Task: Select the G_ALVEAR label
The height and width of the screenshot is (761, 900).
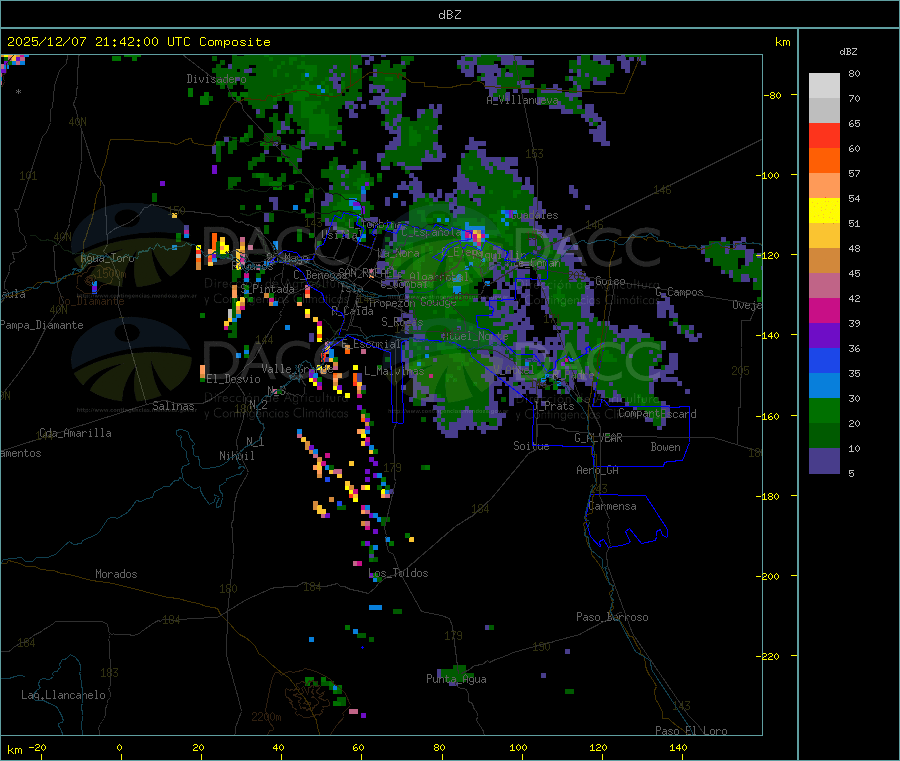Action: [x=598, y=438]
